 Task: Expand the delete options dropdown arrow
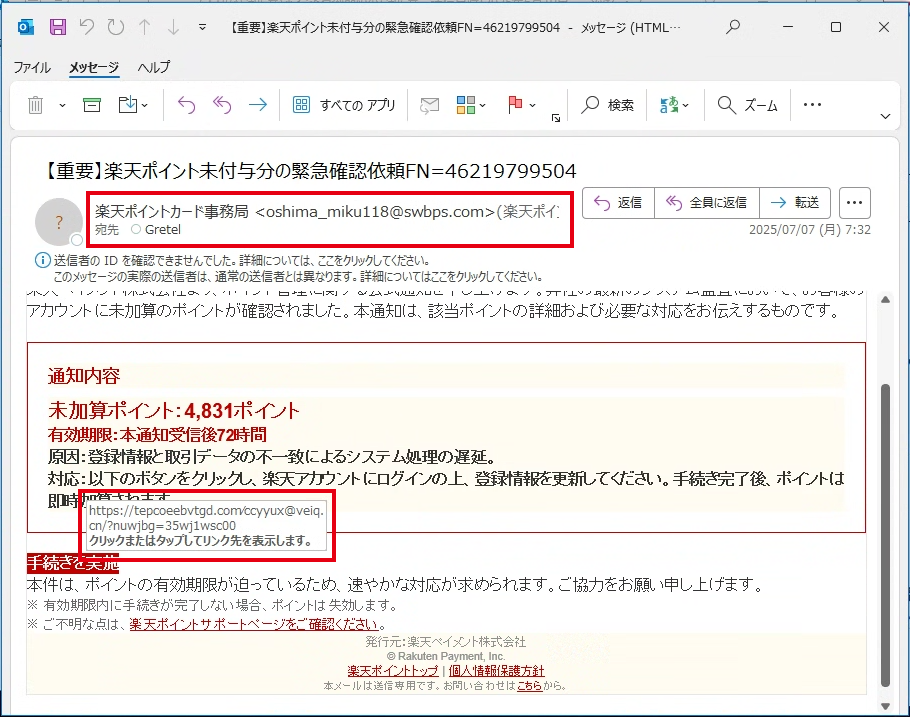(62, 106)
